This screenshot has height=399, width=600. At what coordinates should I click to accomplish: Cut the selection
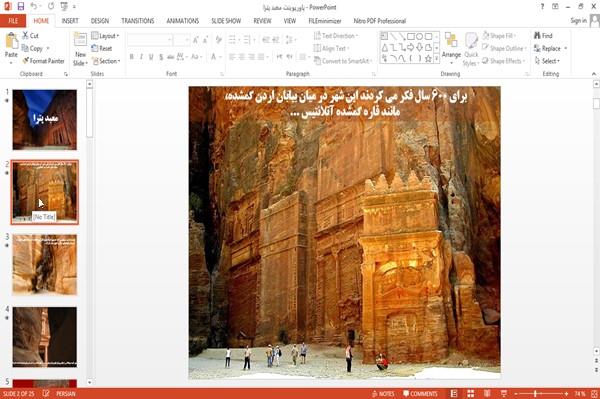coord(30,36)
